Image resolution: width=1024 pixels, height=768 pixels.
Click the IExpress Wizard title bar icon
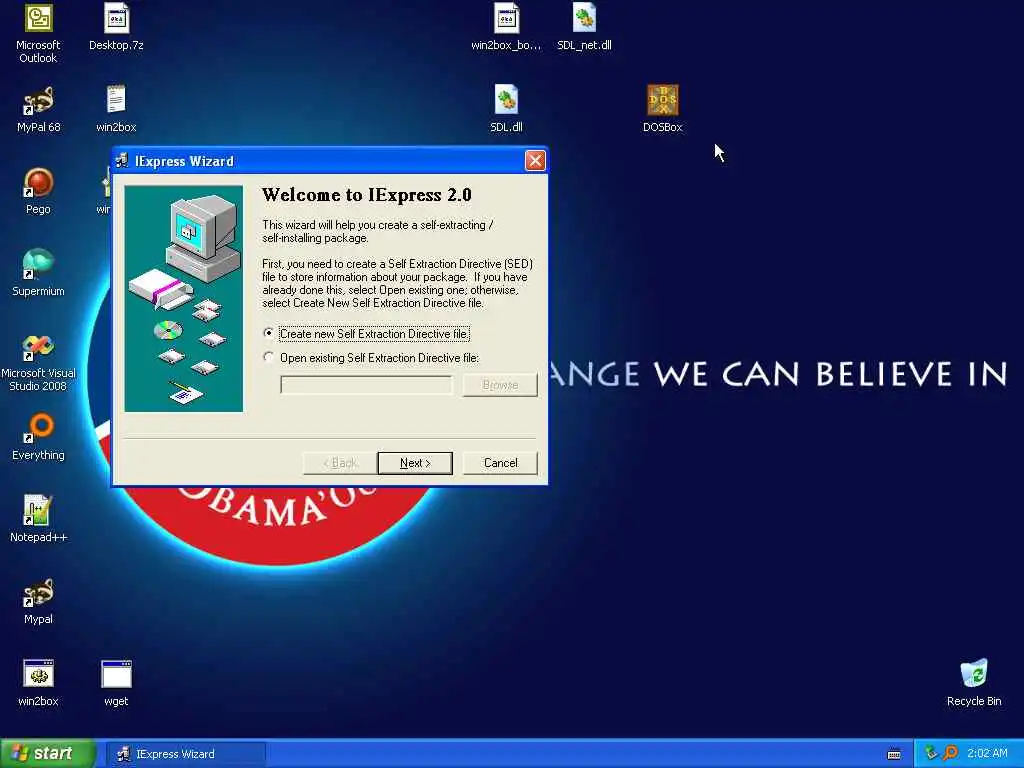point(122,161)
